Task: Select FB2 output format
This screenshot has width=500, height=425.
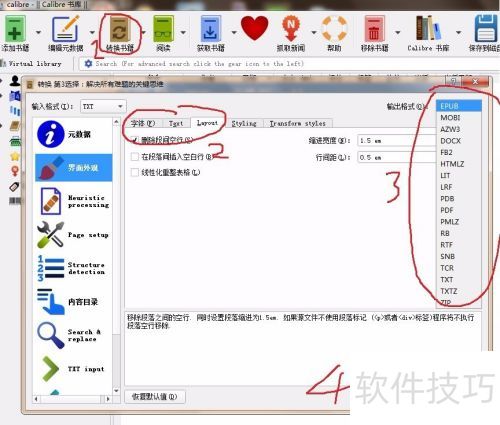Action: click(459, 152)
